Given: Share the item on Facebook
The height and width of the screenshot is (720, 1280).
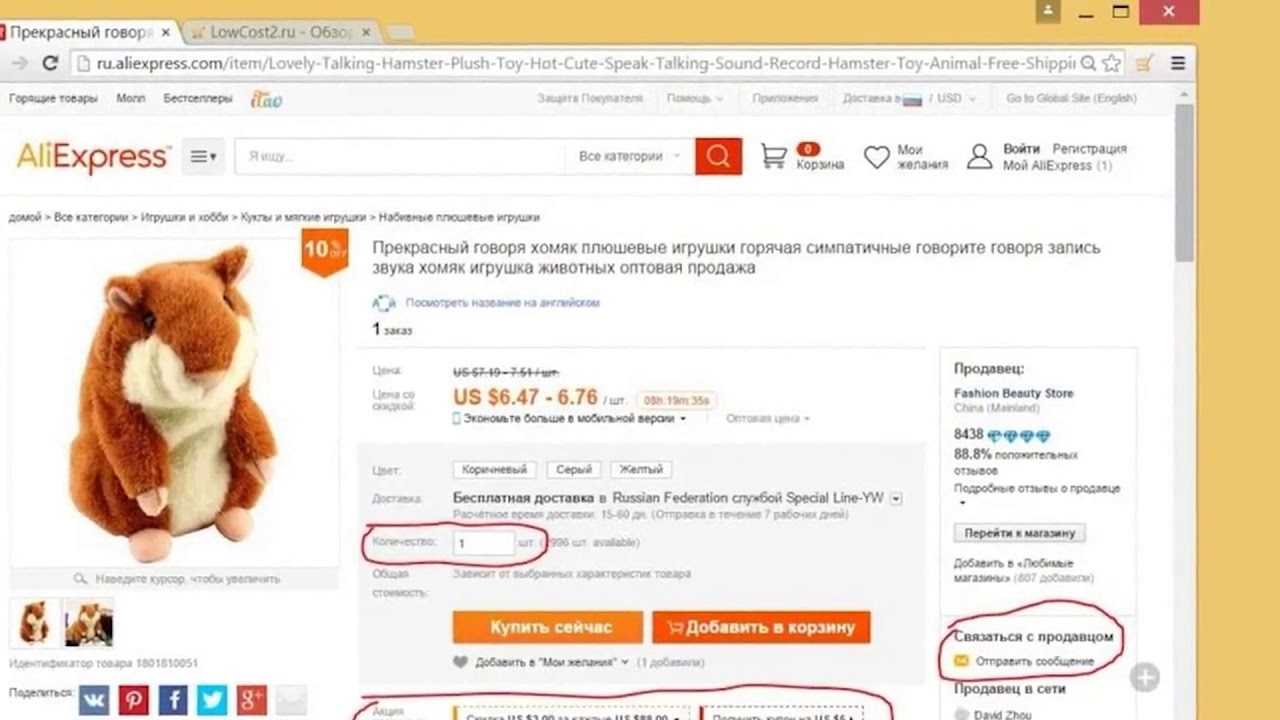Looking at the screenshot, I should pos(172,699).
